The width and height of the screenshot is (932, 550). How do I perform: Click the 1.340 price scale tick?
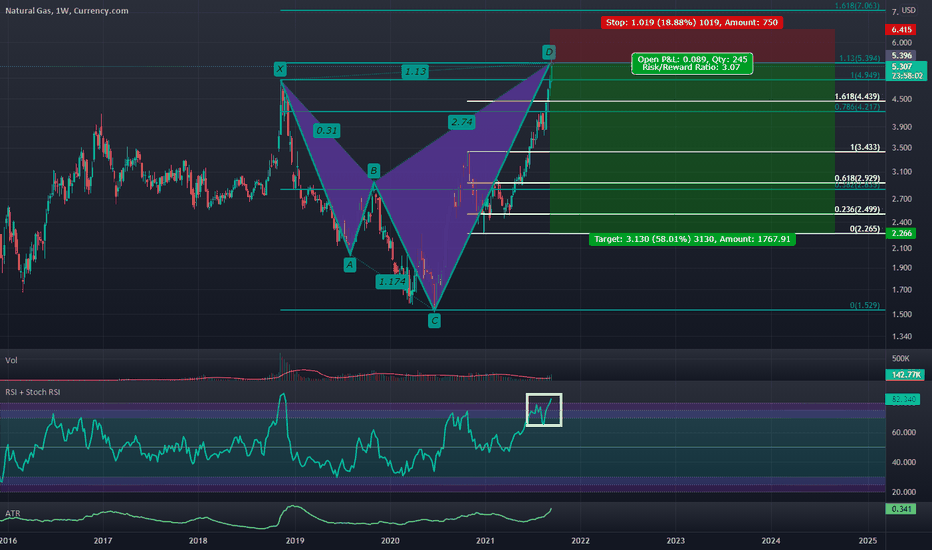pos(902,337)
